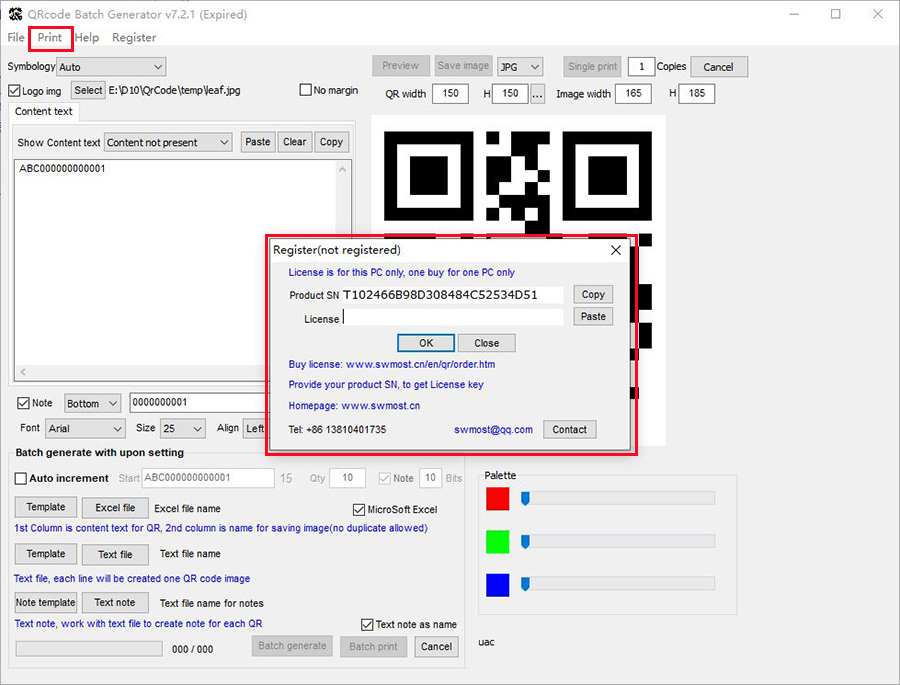Click the Bits field showing 10
900x685 pixels.
[x=430, y=478]
